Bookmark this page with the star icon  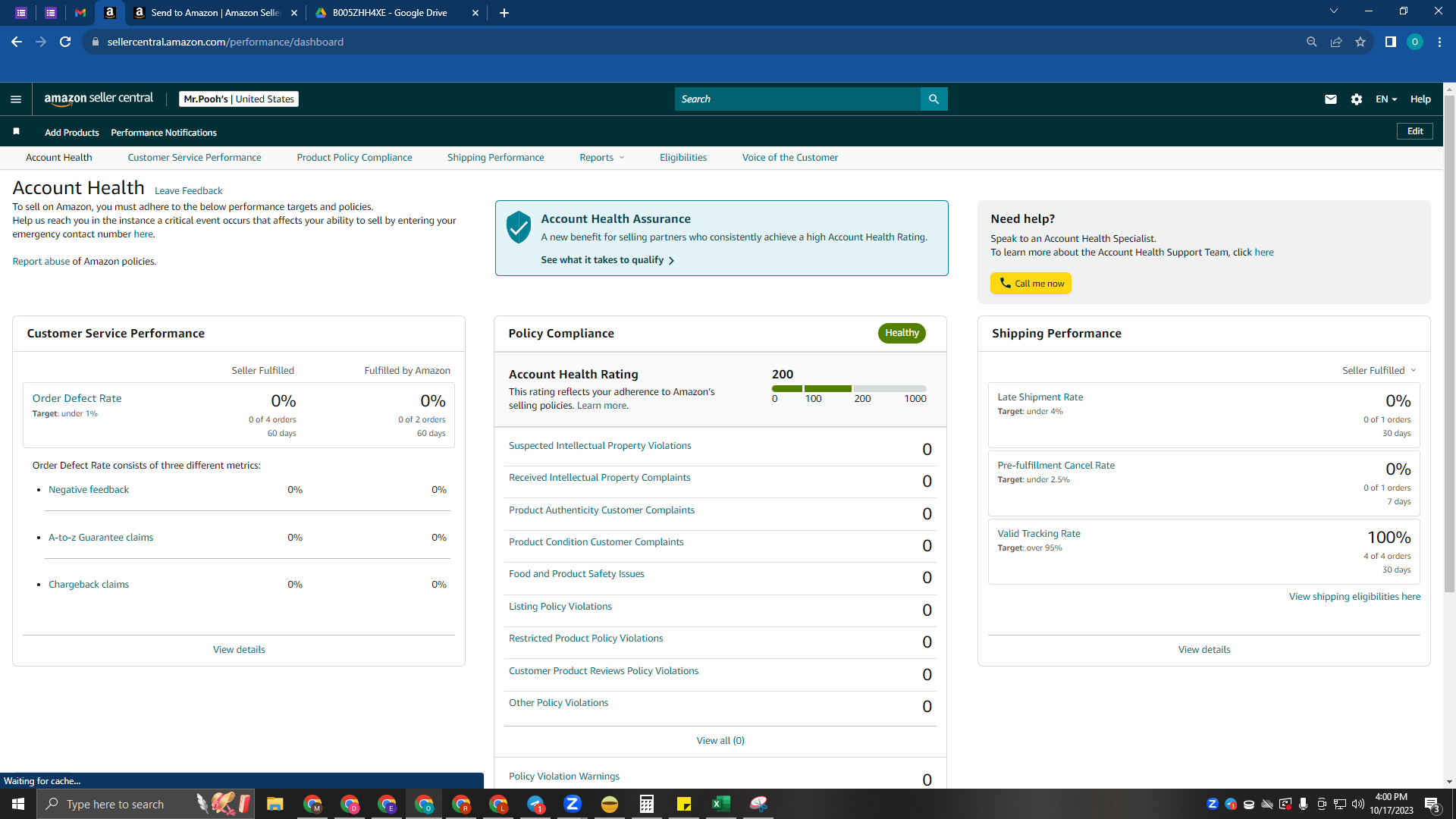click(x=1360, y=42)
